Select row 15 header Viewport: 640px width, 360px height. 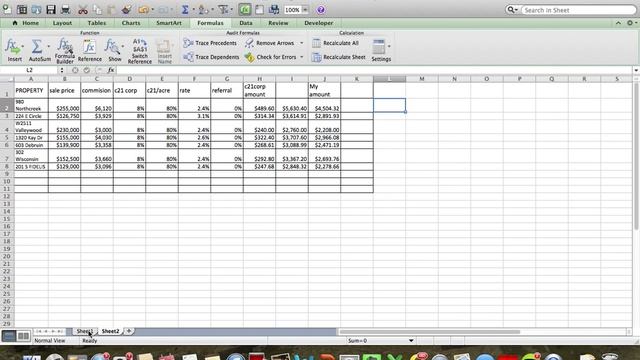(7, 219)
